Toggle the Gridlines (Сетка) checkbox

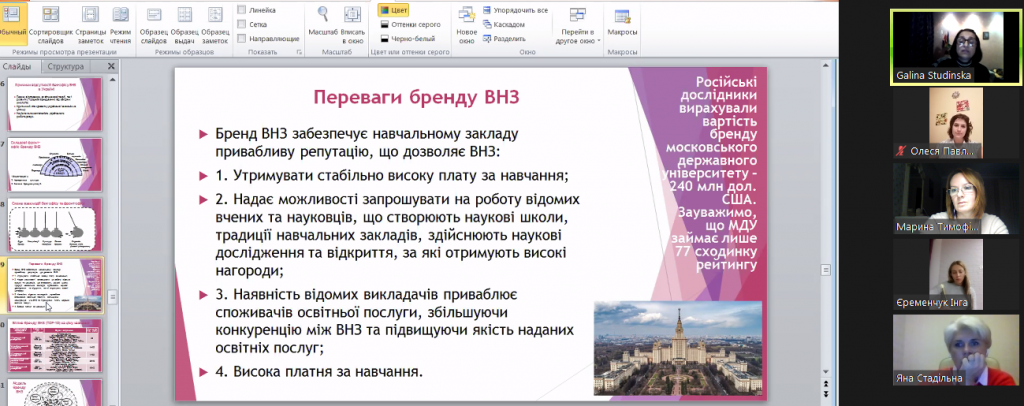243,24
